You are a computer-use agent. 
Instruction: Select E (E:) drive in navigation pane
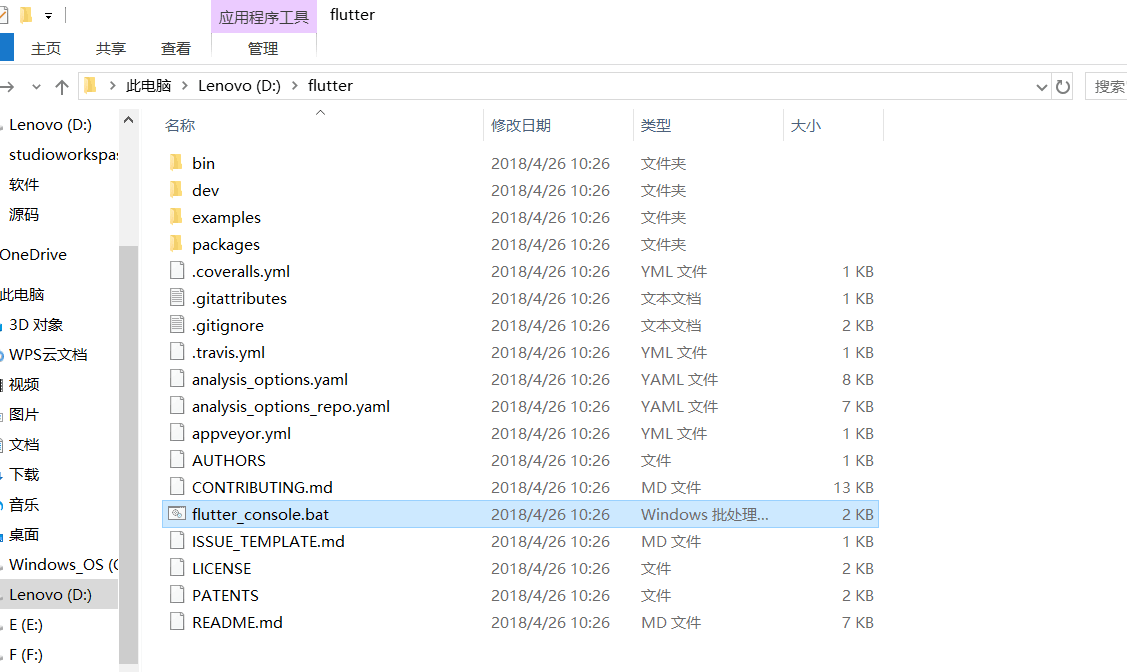26,625
